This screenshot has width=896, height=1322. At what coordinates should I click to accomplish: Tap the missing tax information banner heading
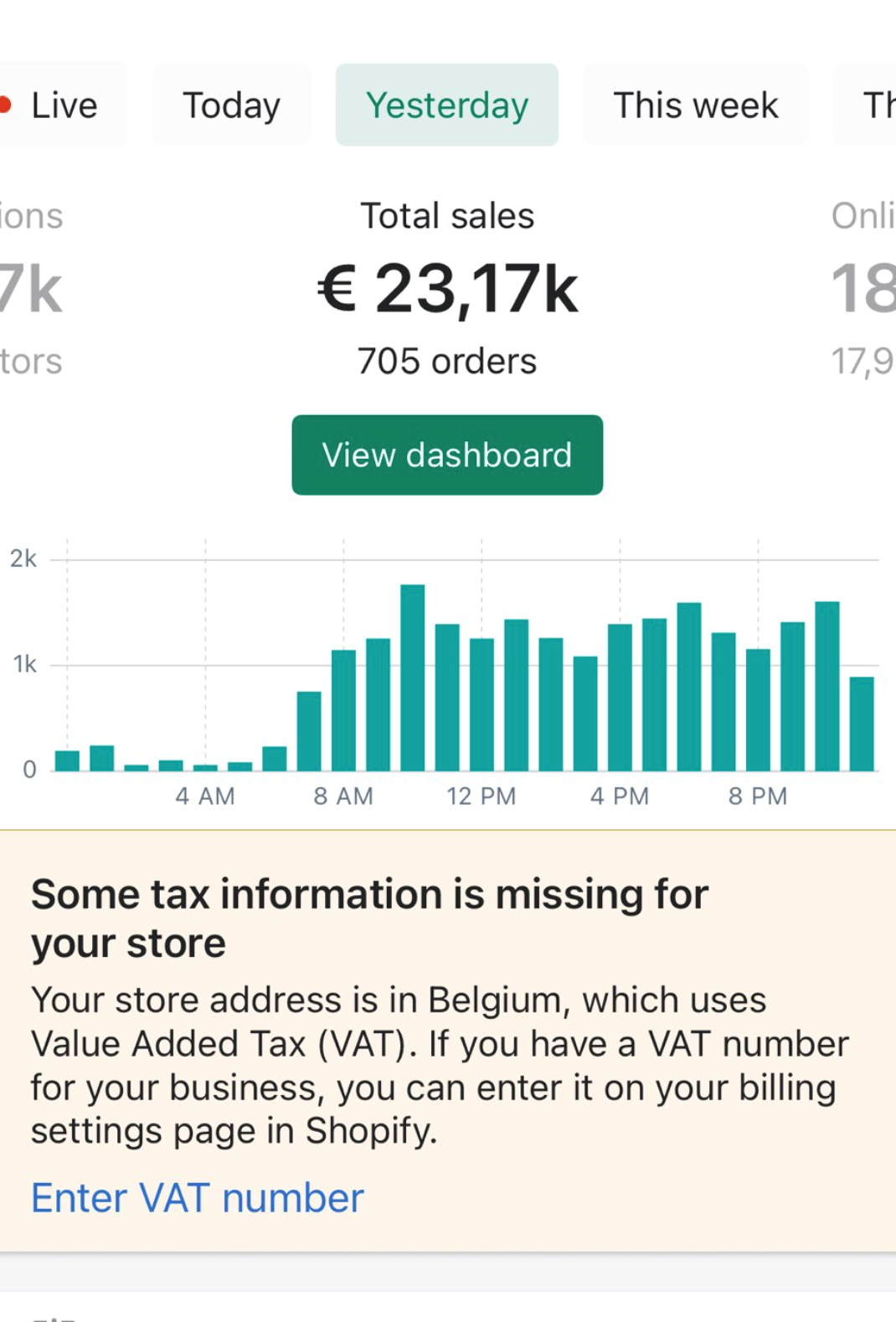[369, 918]
